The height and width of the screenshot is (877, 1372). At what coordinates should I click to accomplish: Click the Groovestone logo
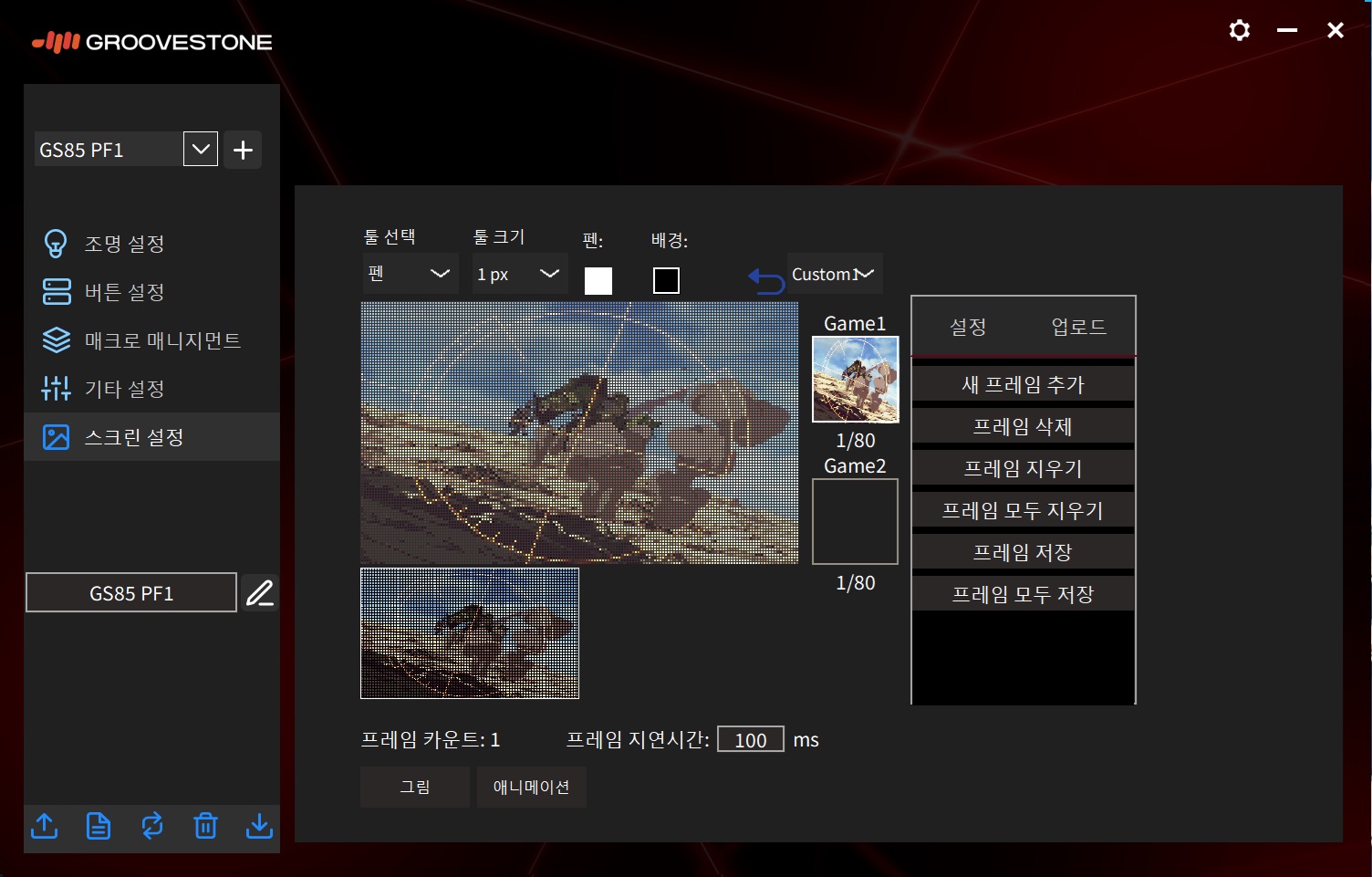[151, 42]
